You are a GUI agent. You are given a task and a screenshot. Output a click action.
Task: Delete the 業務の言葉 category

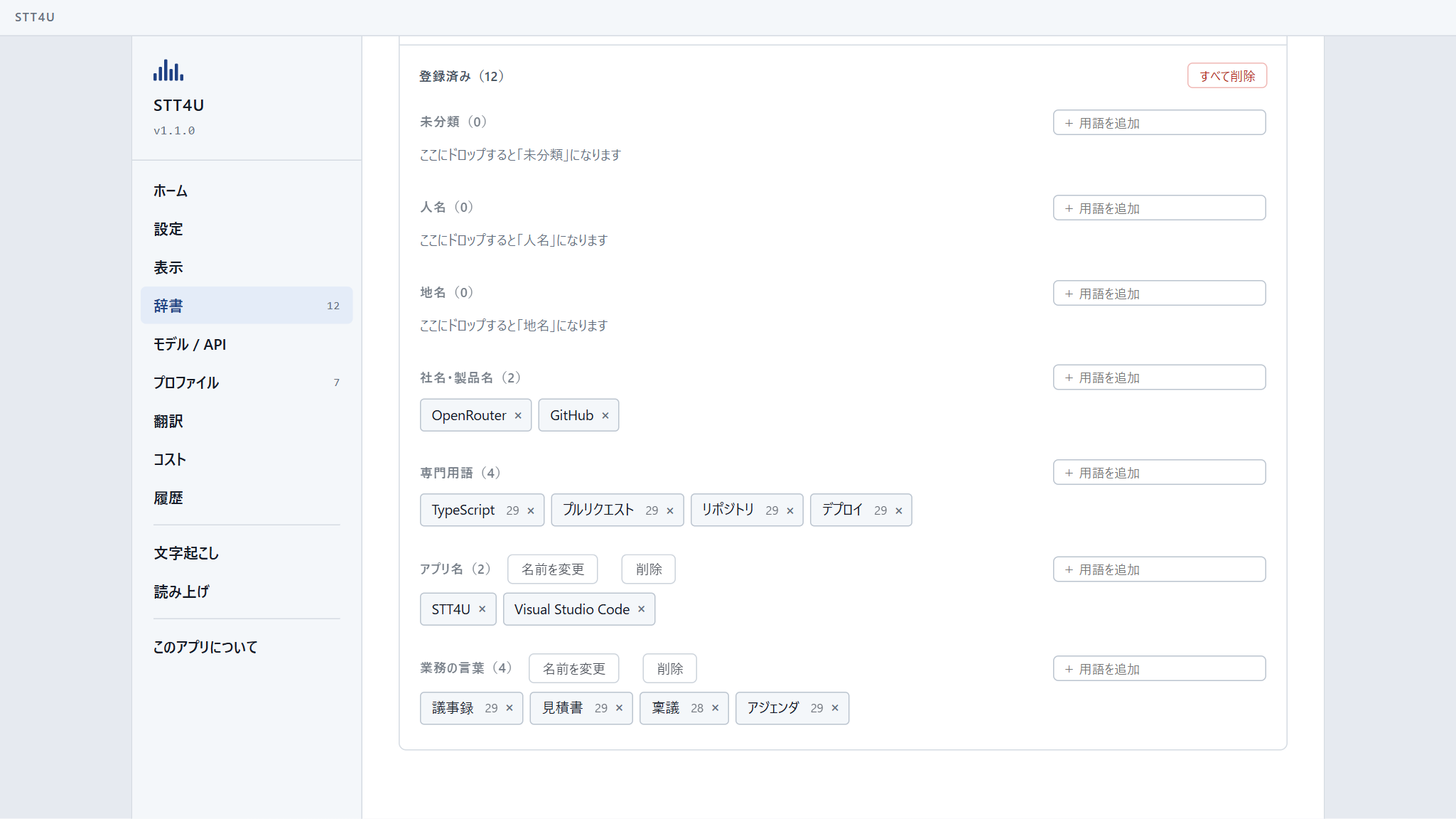pos(670,669)
